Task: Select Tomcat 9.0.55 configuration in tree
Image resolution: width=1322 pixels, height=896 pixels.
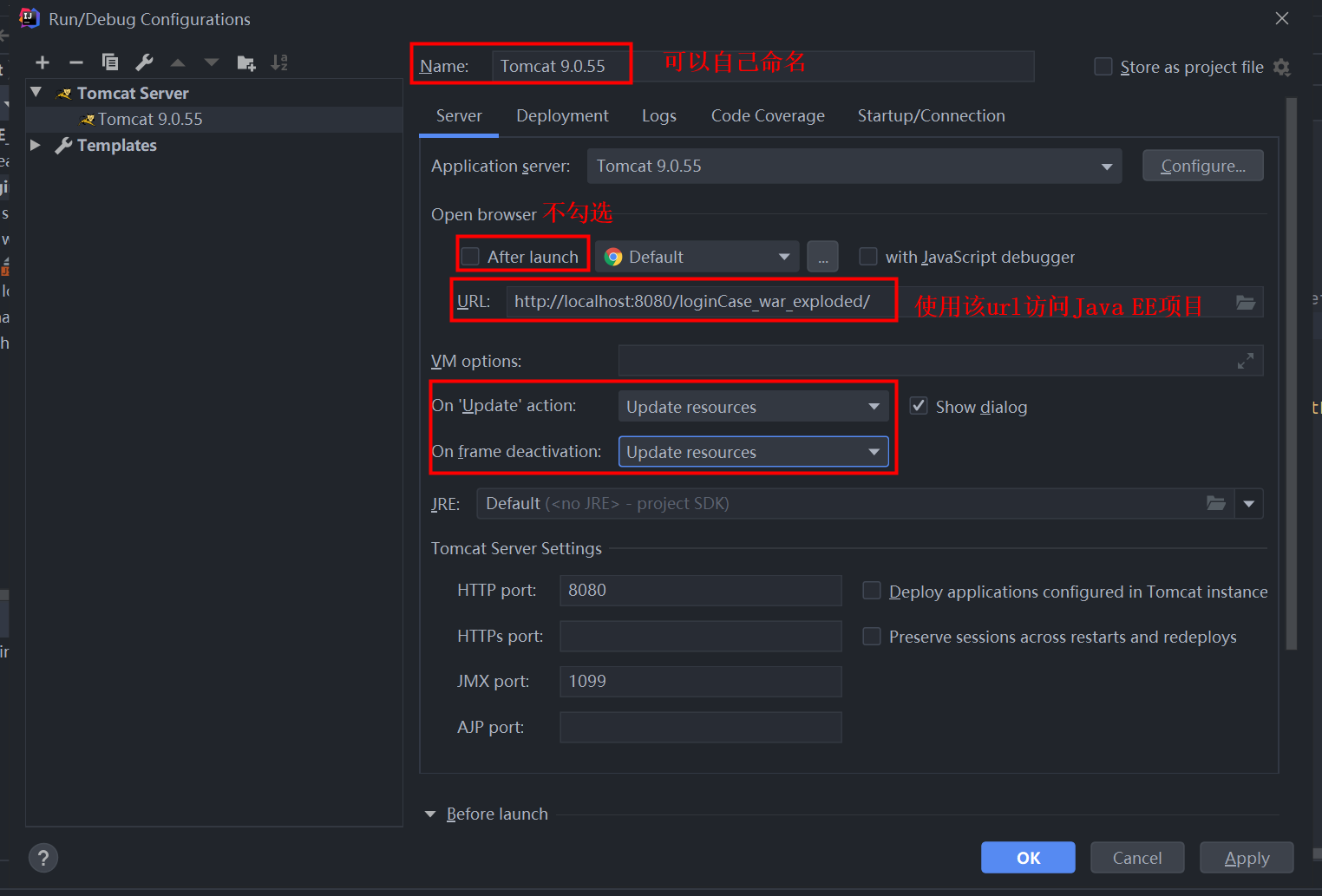Action: [x=149, y=119]
